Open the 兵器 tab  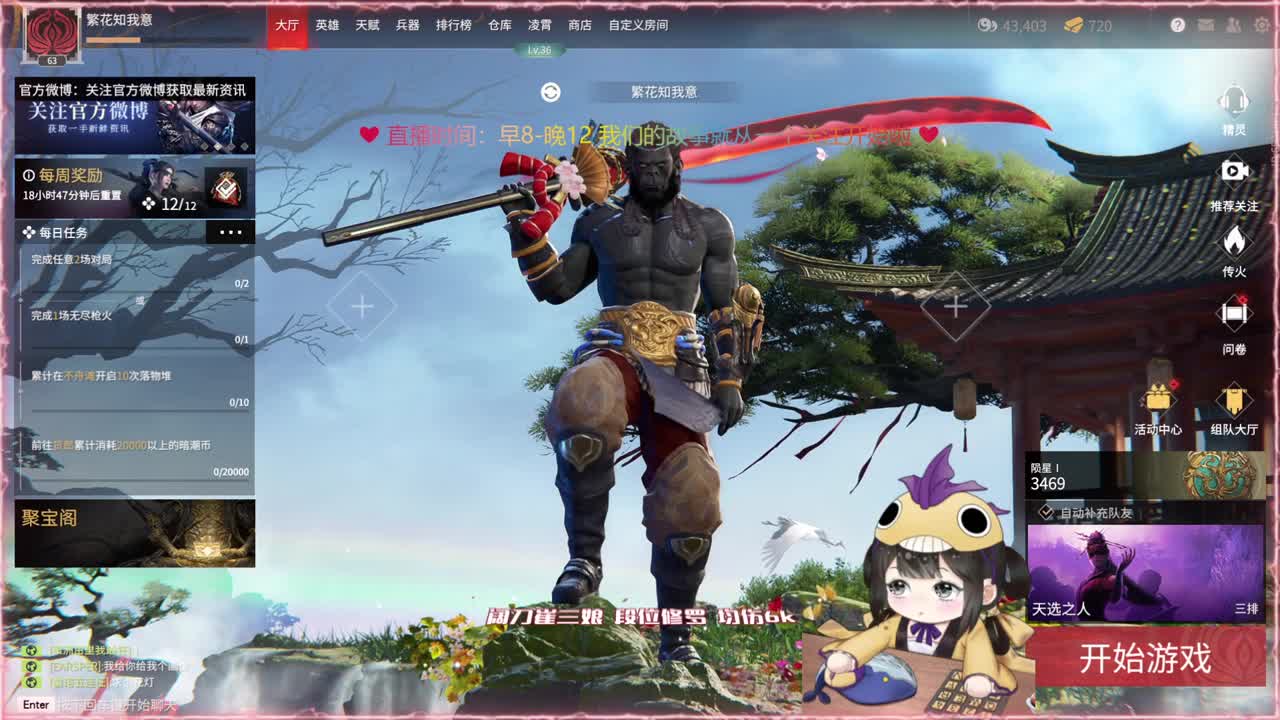(407, 25)
